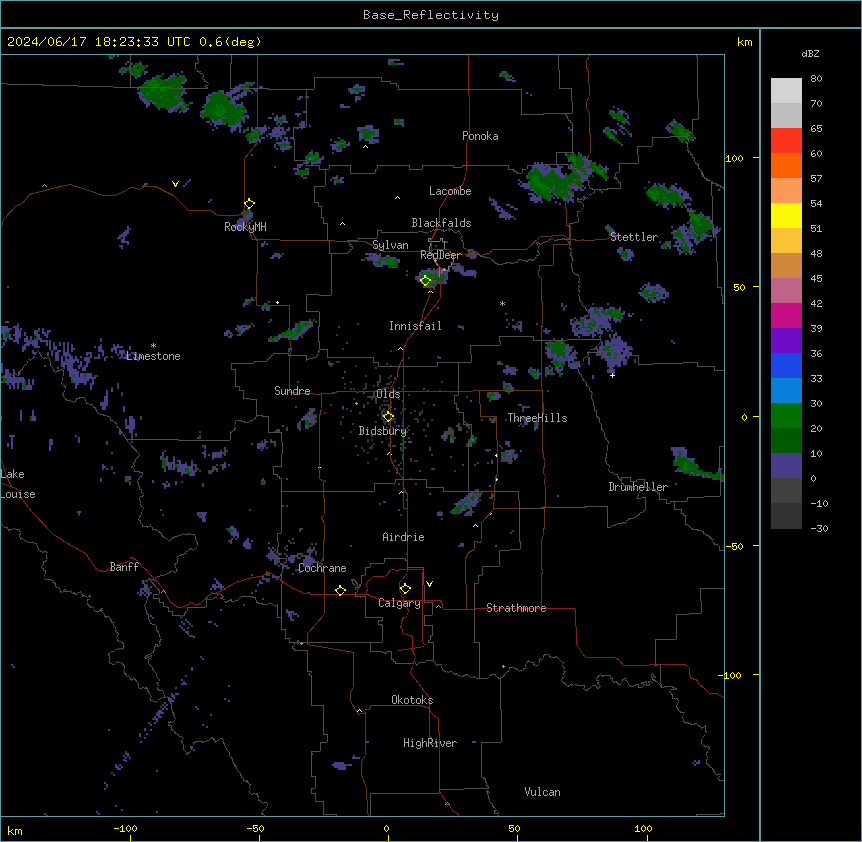Click the -100 tick label on bottom axis
862x842 pixels.
126,828
